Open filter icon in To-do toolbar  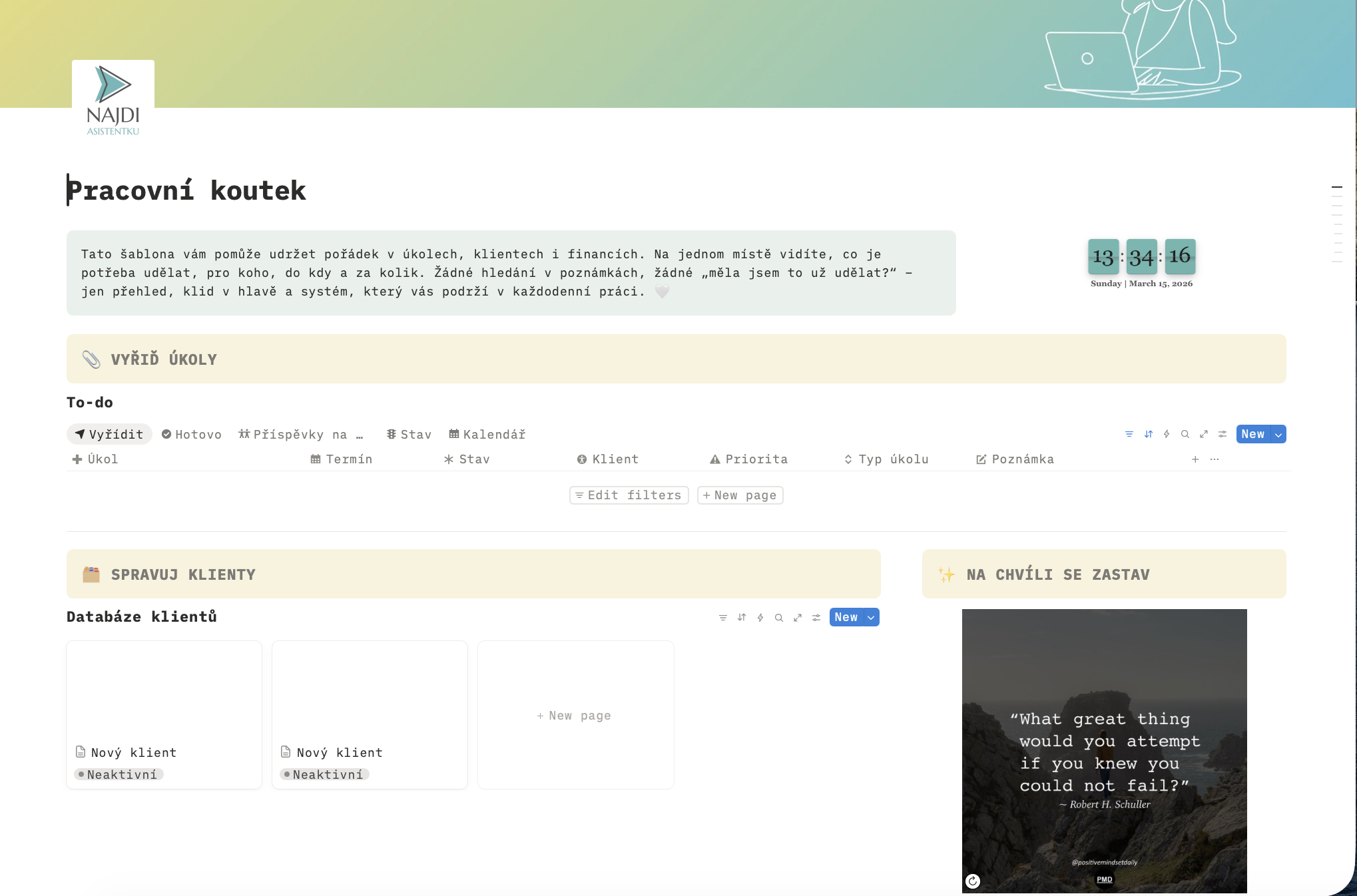(1129, 434)
